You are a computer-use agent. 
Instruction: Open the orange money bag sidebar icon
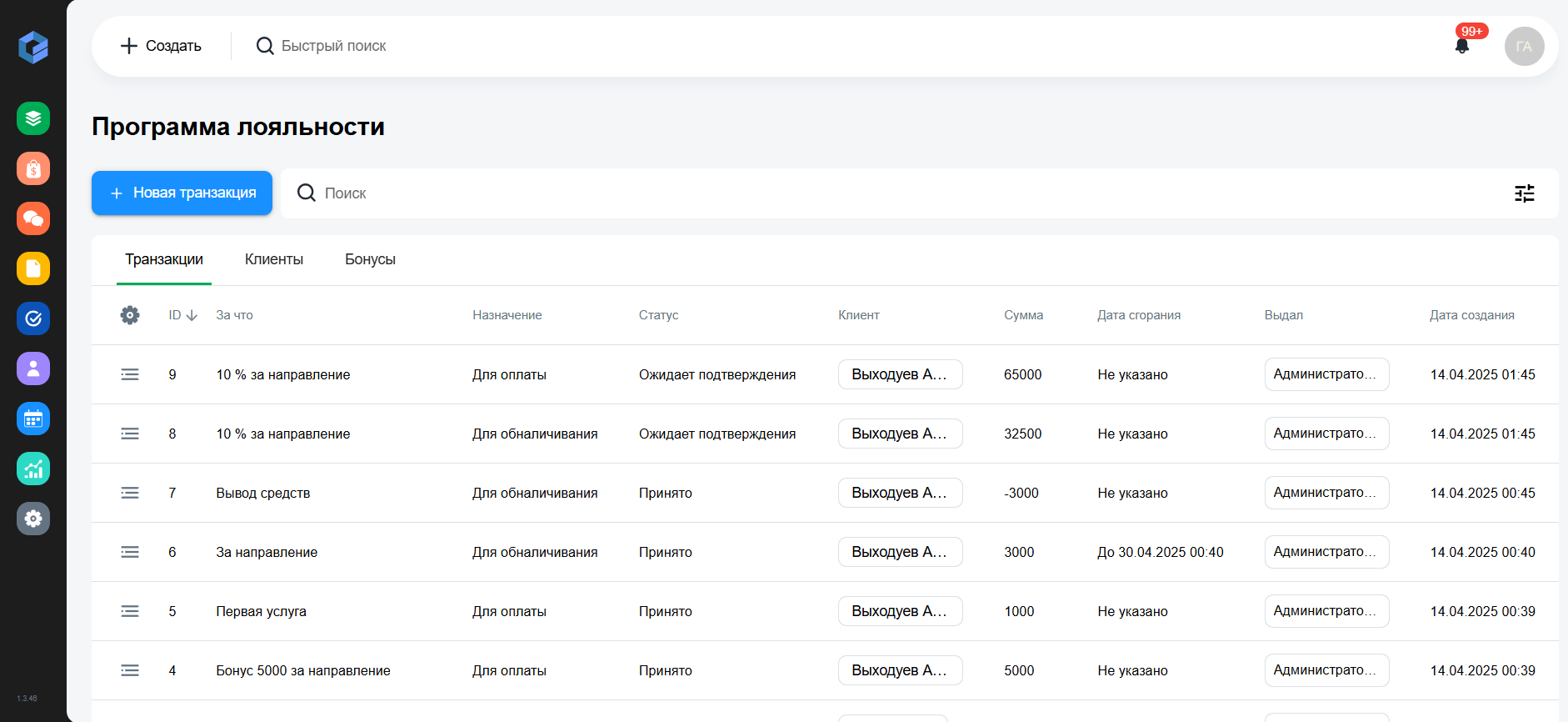click(33, 168)
